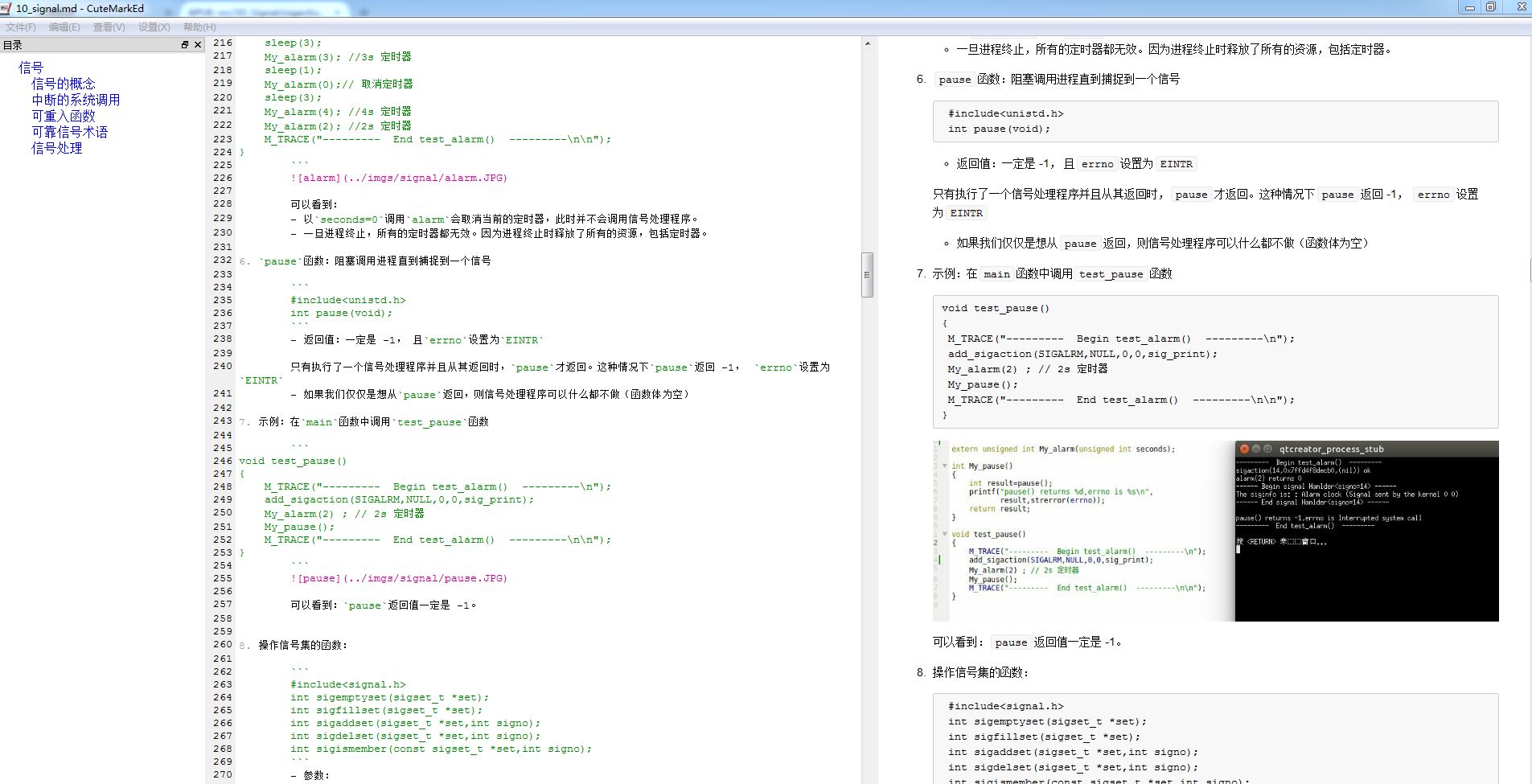The height and width of the screenshot is (784, 1532).
Task: Click line 270 参数 bullet in editor
Action: (x=310, y=776)
